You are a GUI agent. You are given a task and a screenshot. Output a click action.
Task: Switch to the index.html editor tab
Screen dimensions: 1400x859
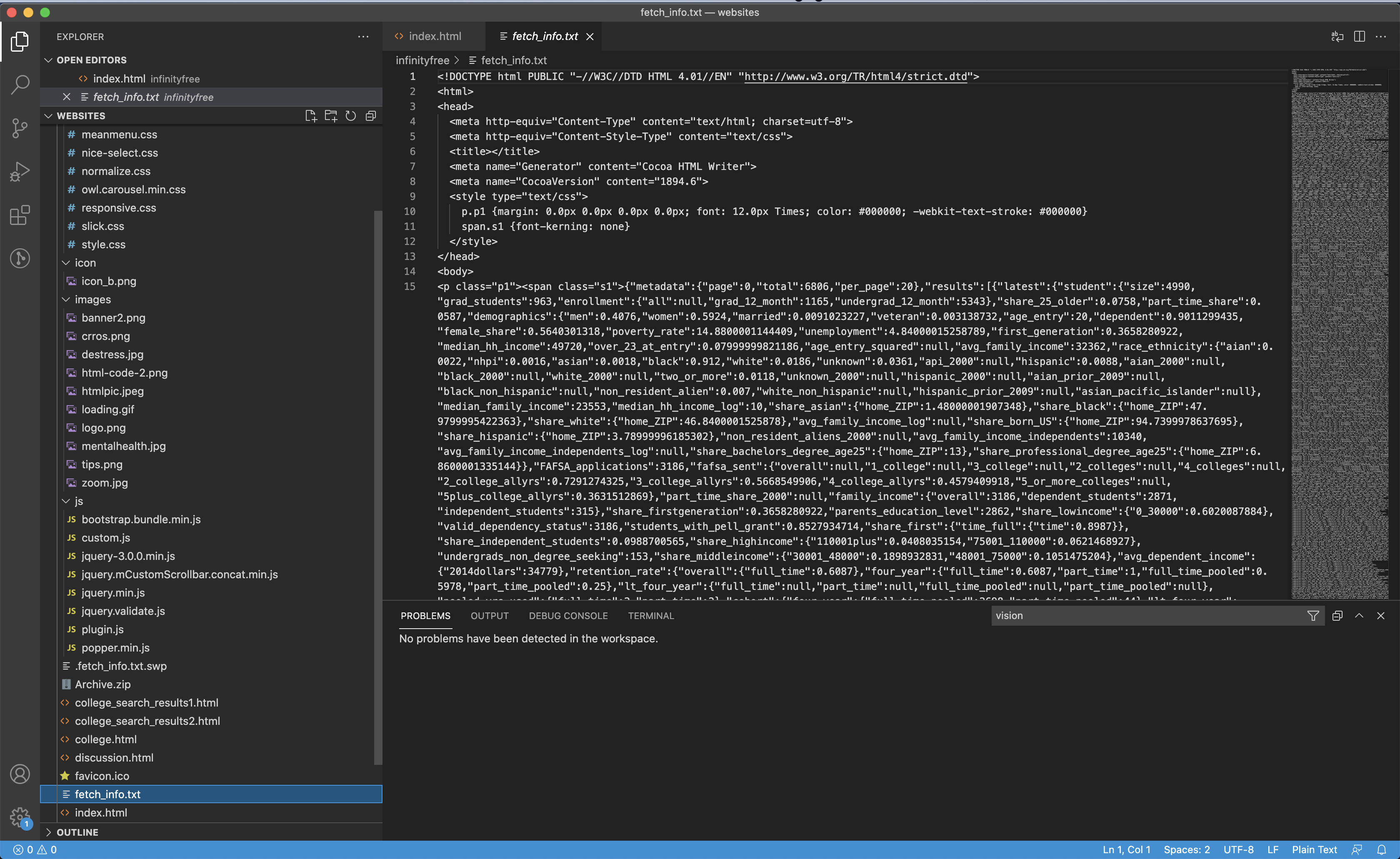coord(435,36)
